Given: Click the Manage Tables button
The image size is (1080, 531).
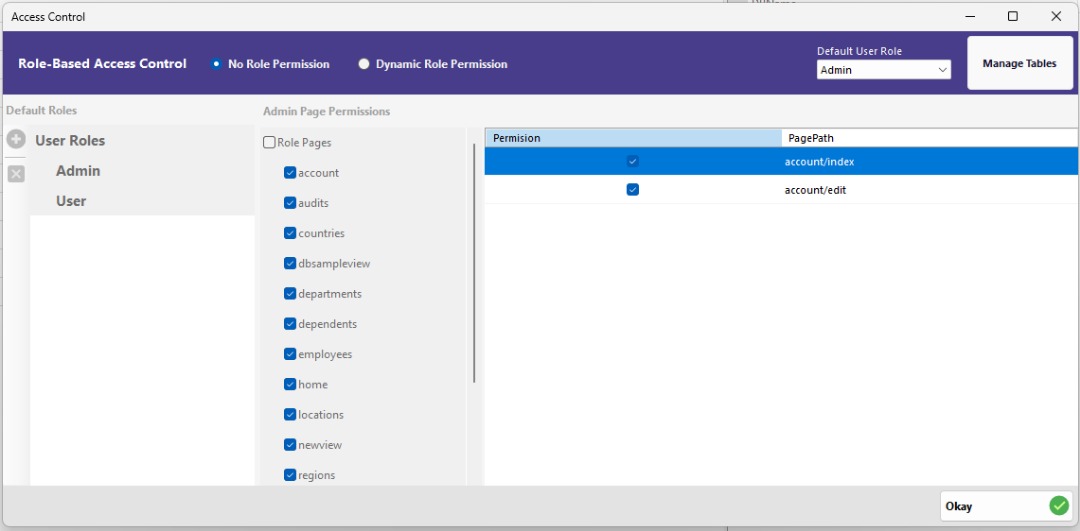Looking at the screenshot, I should pos(1019,63).
